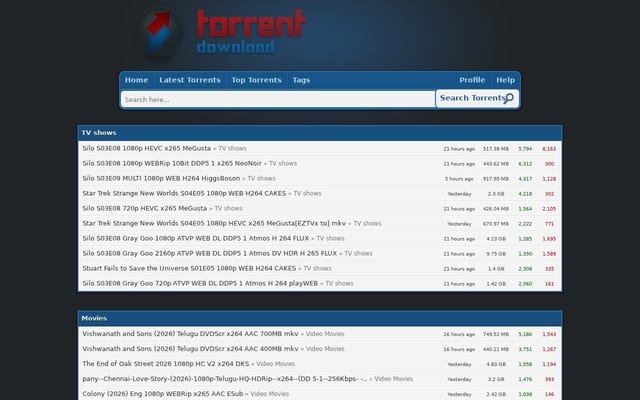Open the Movies section header
Viewport: 640px width, 400px height.
tap(94, 318)
